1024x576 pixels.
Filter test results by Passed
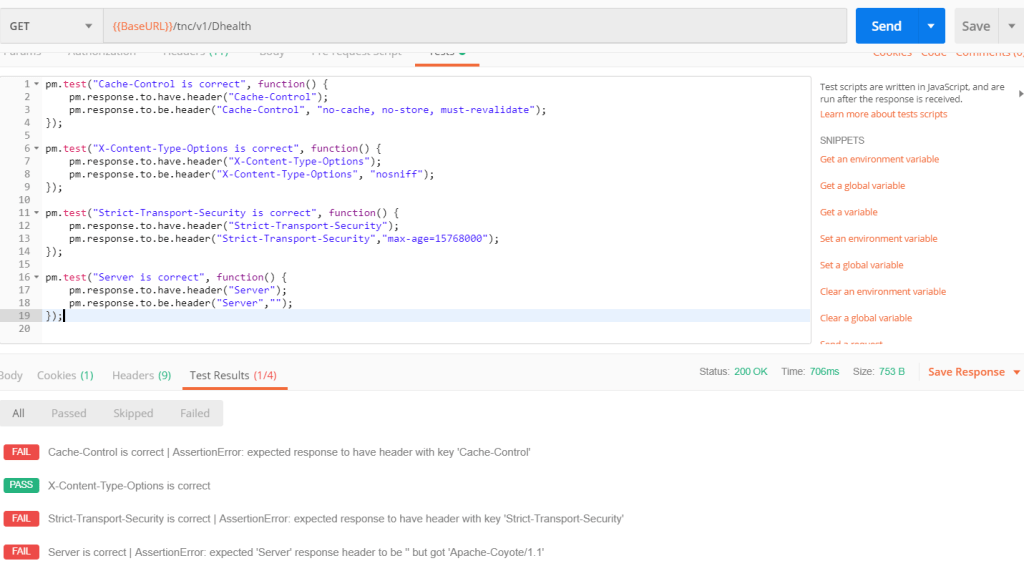tap(69, 413)
